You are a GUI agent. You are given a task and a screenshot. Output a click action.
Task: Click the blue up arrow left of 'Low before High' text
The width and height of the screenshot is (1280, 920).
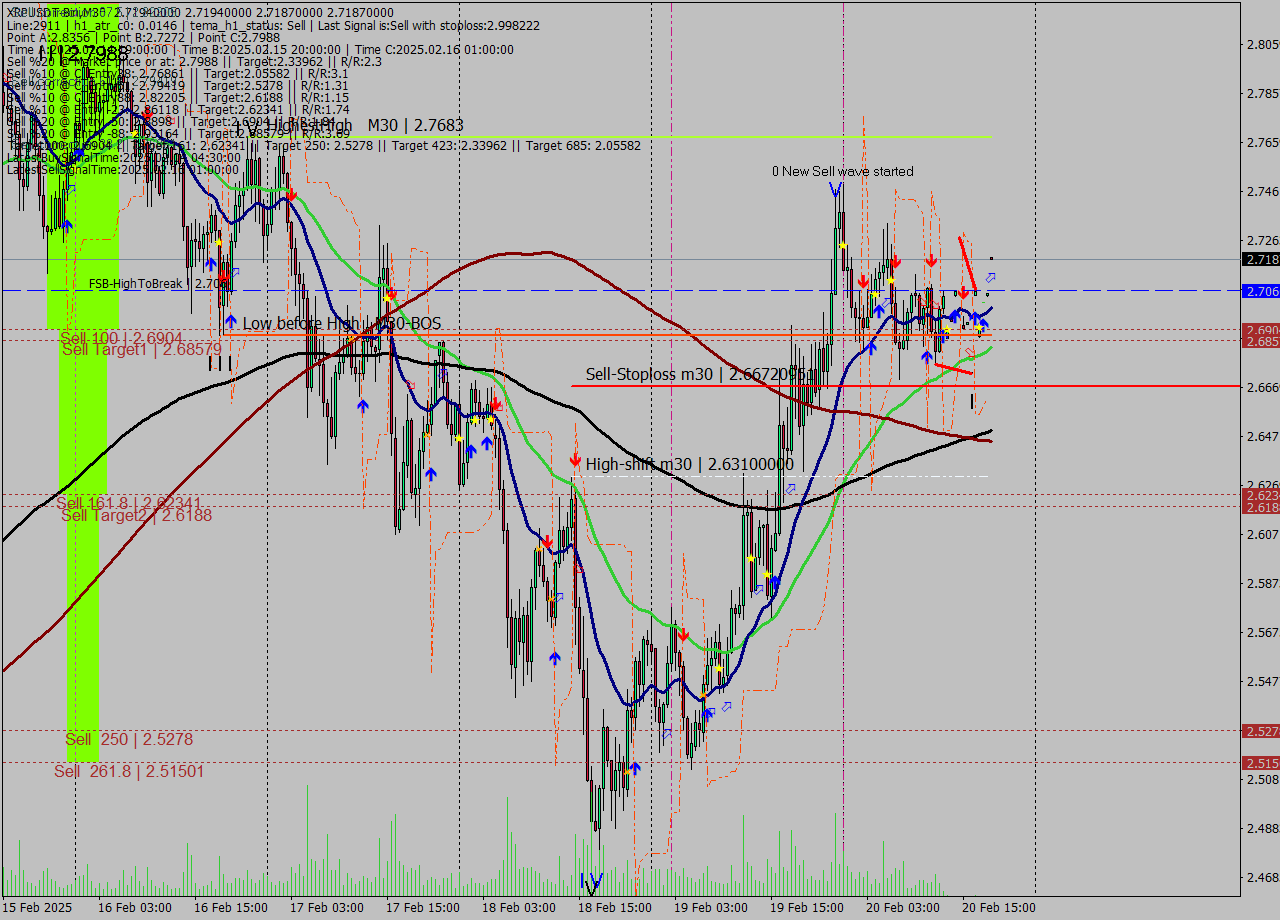(231, 322)
